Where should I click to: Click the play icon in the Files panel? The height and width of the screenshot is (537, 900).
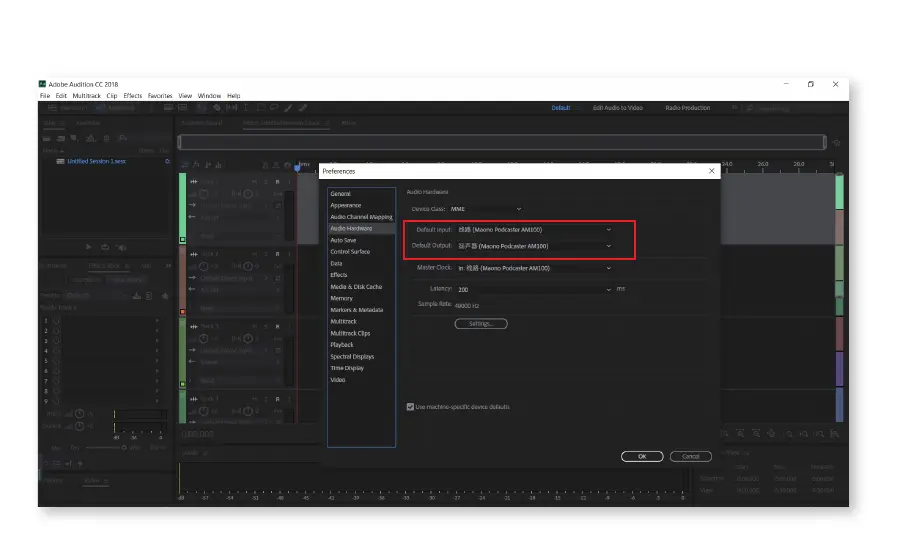point(89,246)
